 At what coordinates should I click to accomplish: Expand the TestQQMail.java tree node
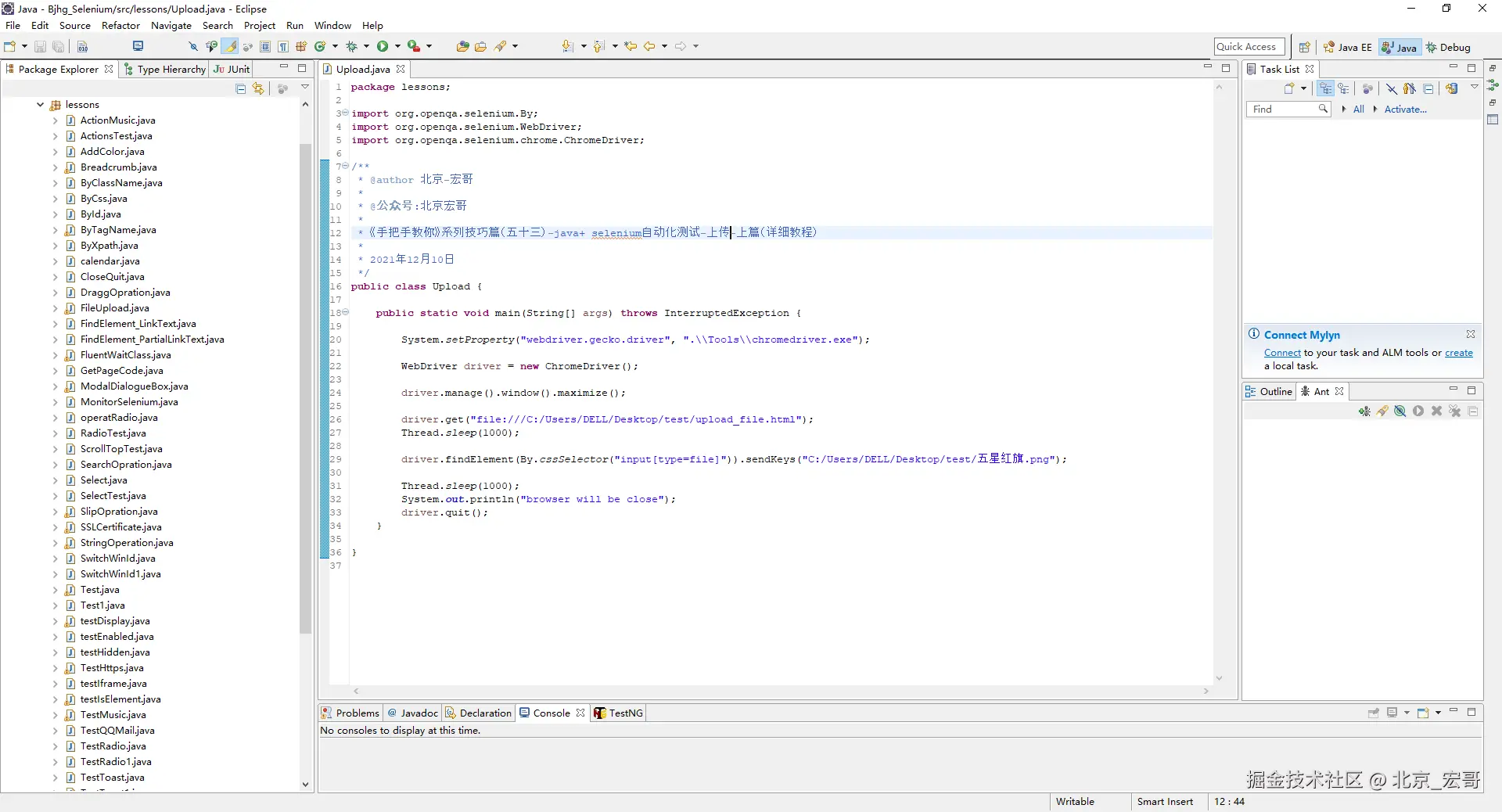[x=55, y=731]
